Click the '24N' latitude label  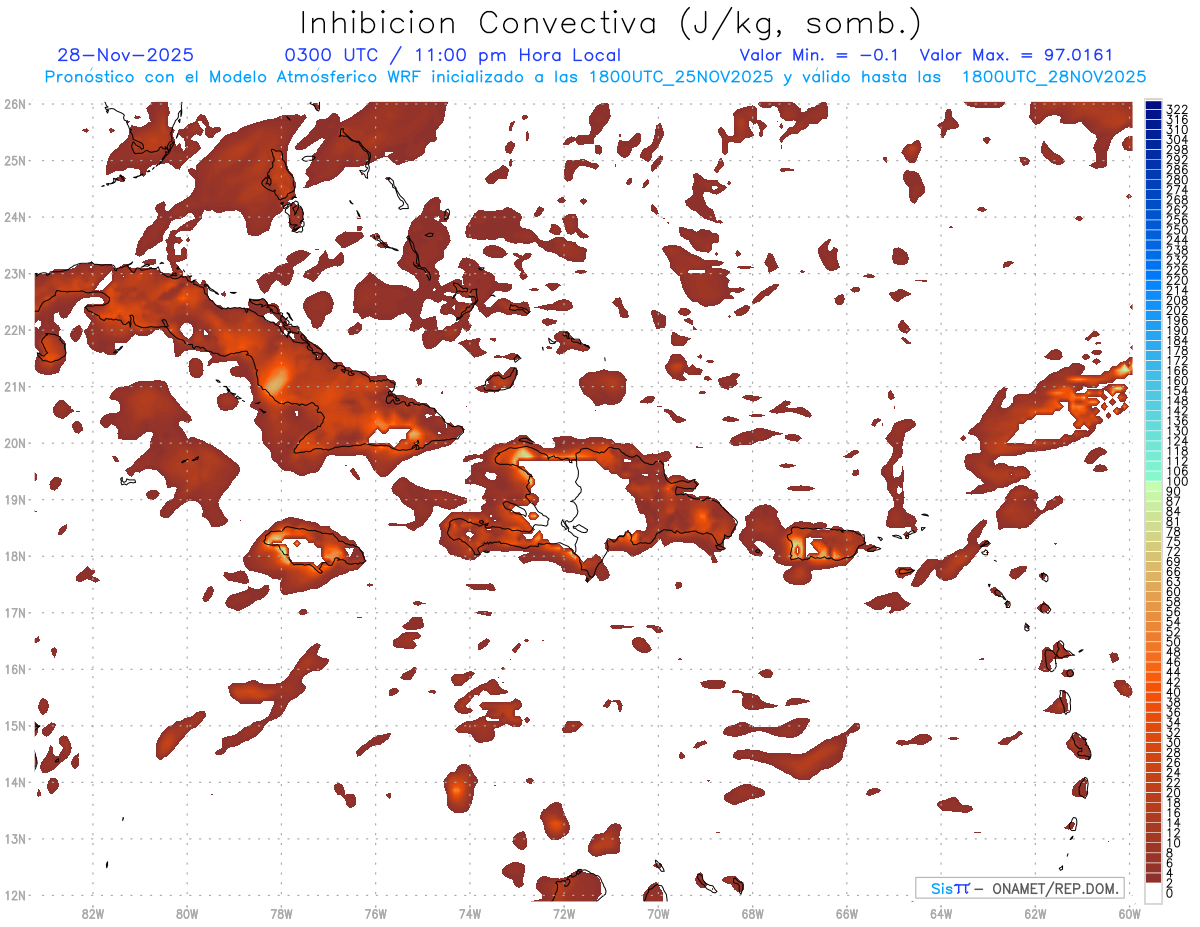pos(15,217)
